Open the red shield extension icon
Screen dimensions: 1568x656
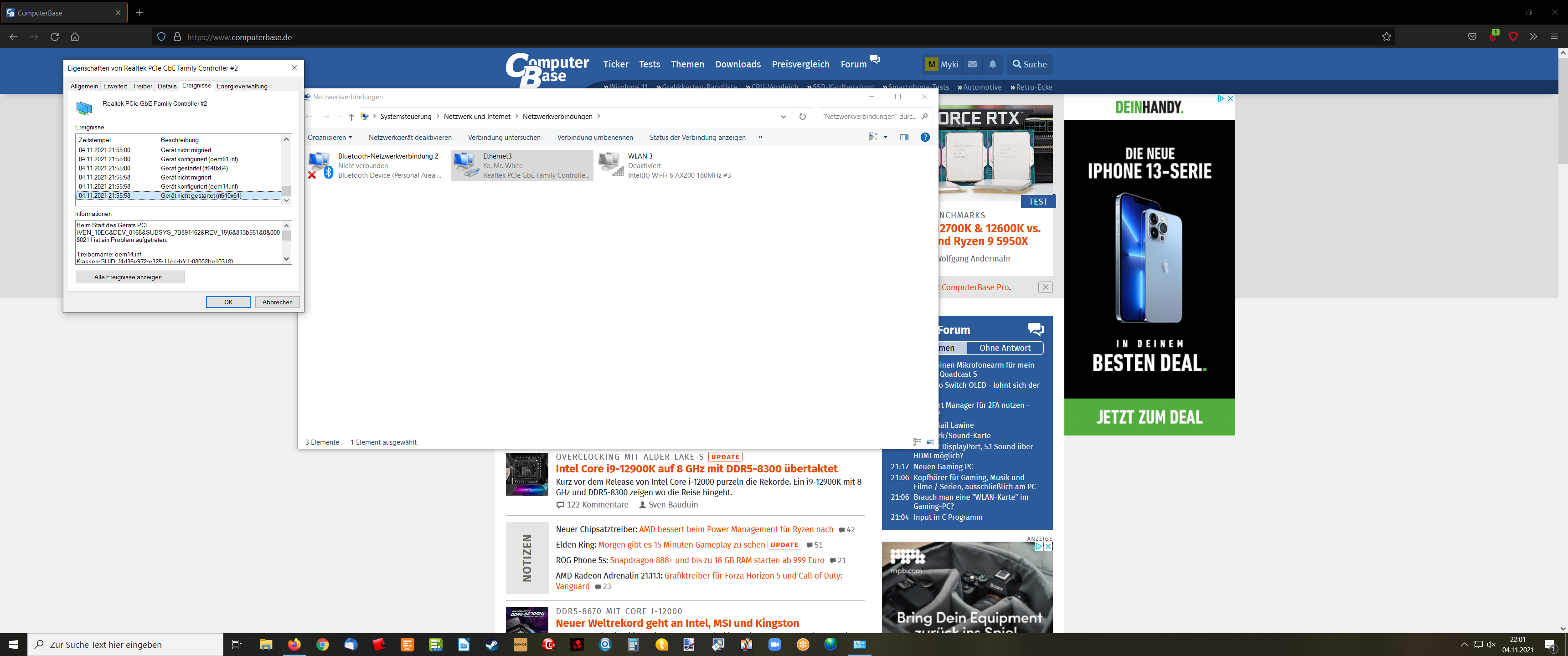click(1513, 36)
